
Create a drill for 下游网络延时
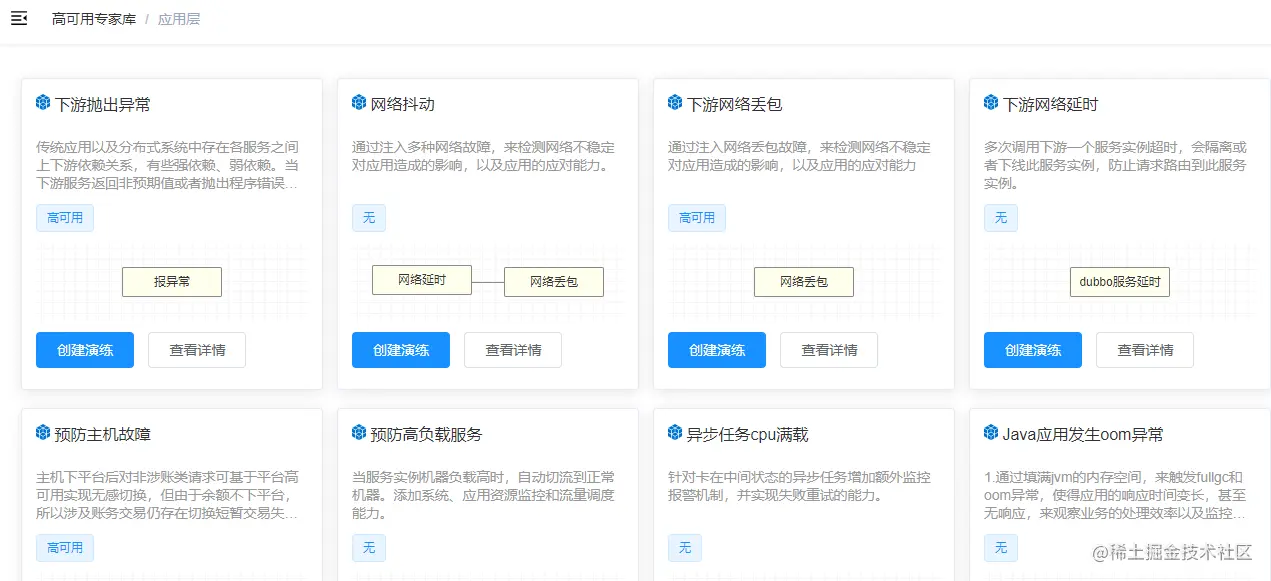[1033, 350]
